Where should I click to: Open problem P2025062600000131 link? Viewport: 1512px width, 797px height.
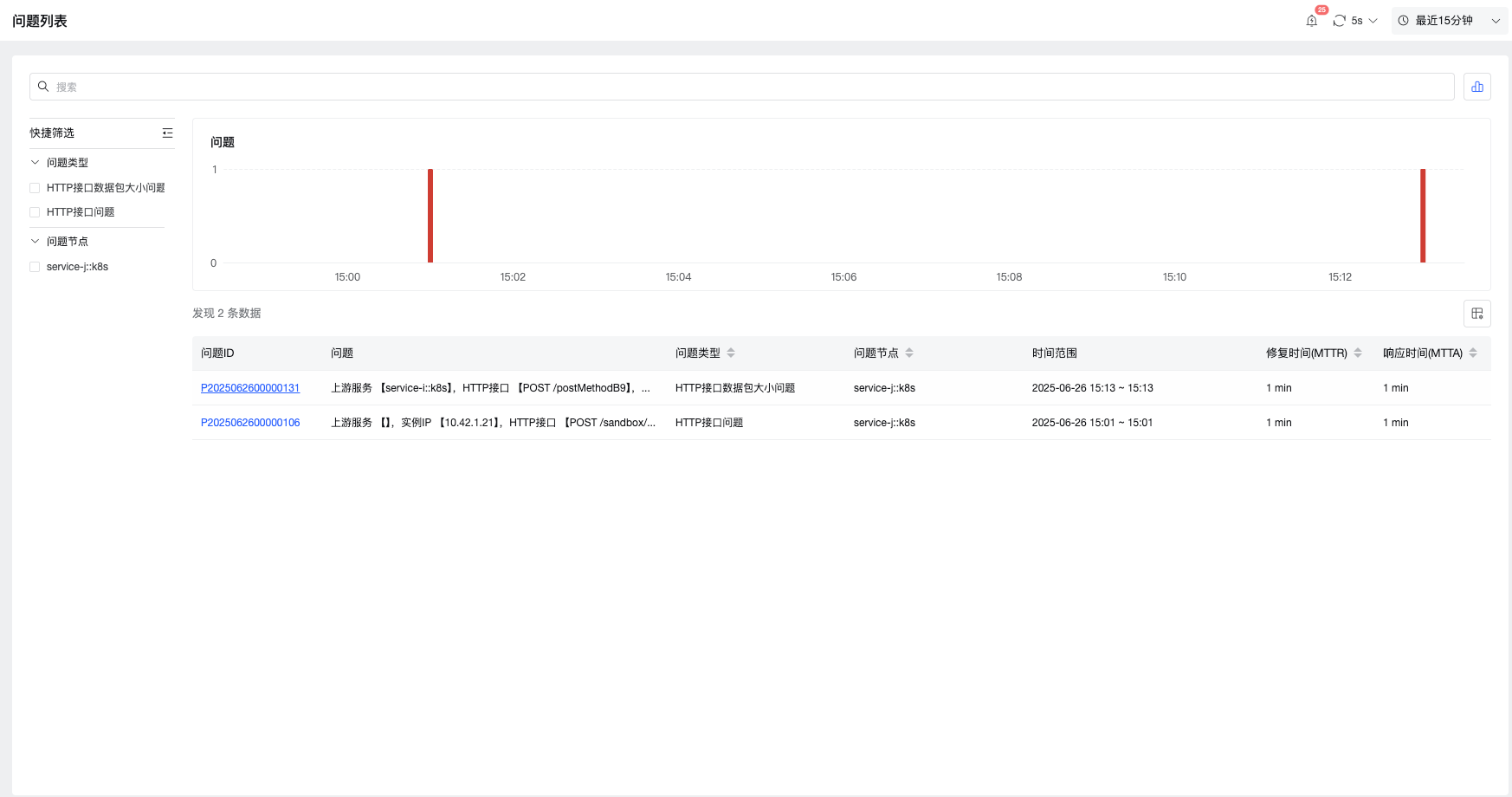point(250,388)
